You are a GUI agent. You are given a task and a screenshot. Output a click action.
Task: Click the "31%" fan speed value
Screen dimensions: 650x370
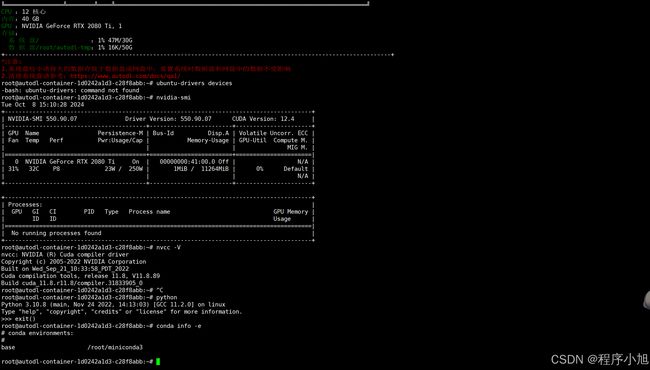(x=13, y=169)
